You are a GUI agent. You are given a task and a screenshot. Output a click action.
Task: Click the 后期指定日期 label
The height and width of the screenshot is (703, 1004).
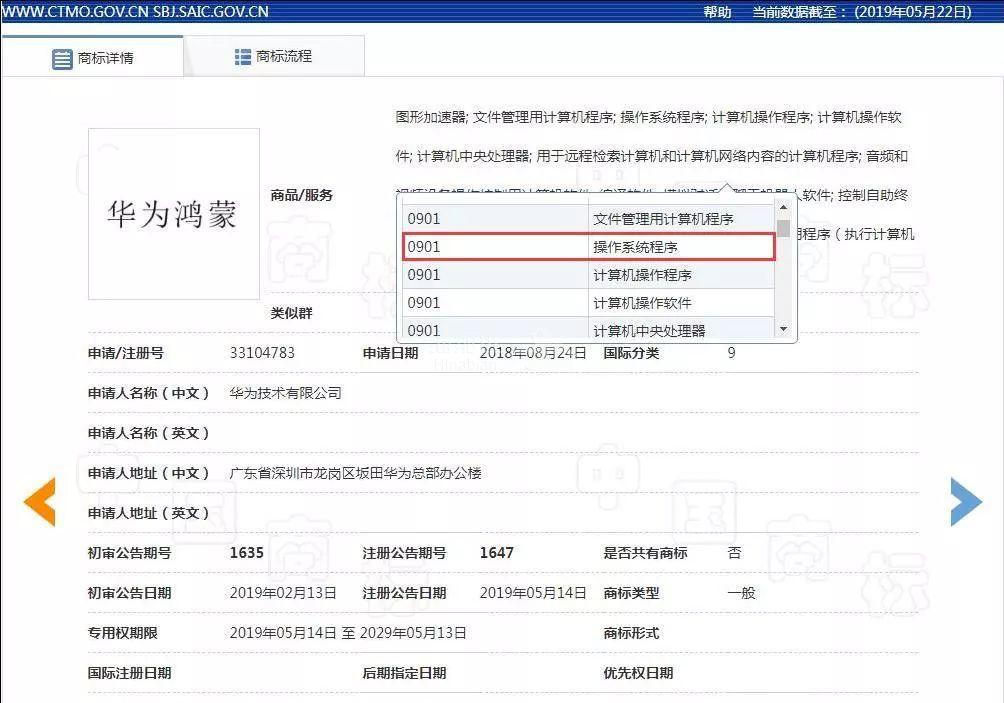click(x=404, y=673)
